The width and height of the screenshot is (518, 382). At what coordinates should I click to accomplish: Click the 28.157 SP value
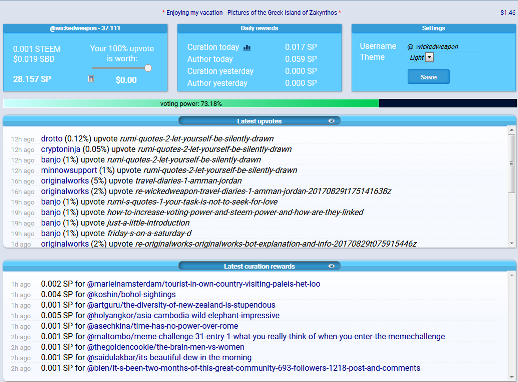(32, 79)
